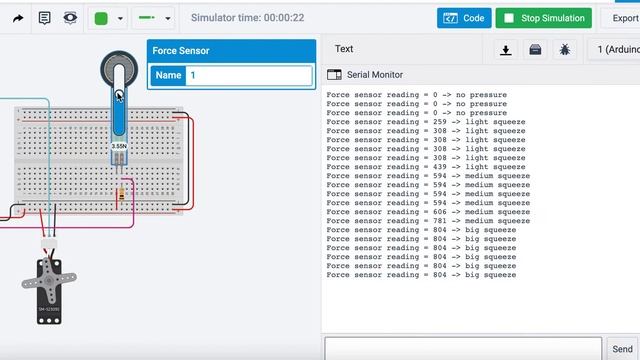Select the resistor on the breadboard
Viewport: 640px width, 360px height.
point(122,193)
